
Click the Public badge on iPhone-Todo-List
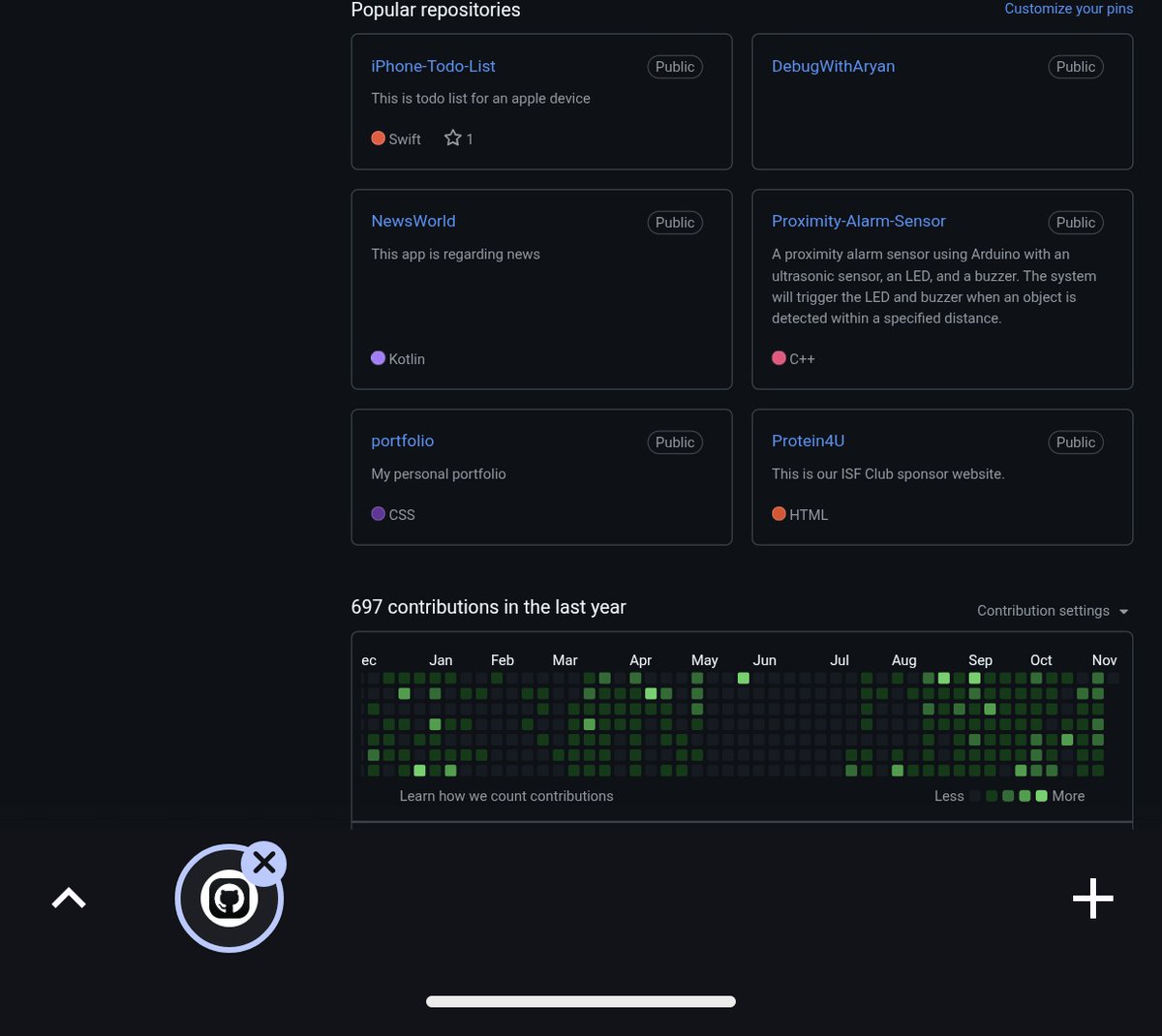click(x=675, y=67)
